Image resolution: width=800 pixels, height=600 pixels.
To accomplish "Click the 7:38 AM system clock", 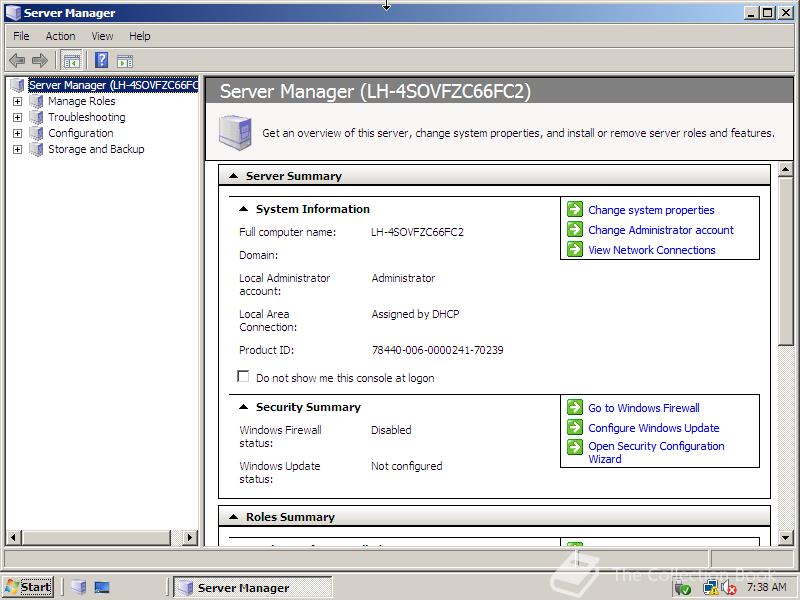I will 766,588.
